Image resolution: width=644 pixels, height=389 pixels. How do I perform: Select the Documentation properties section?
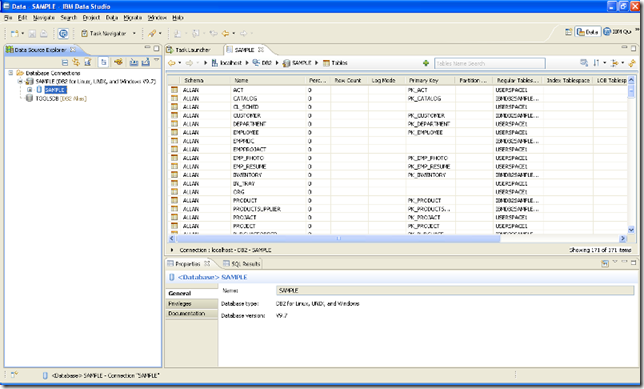click(x=192, y=313)
